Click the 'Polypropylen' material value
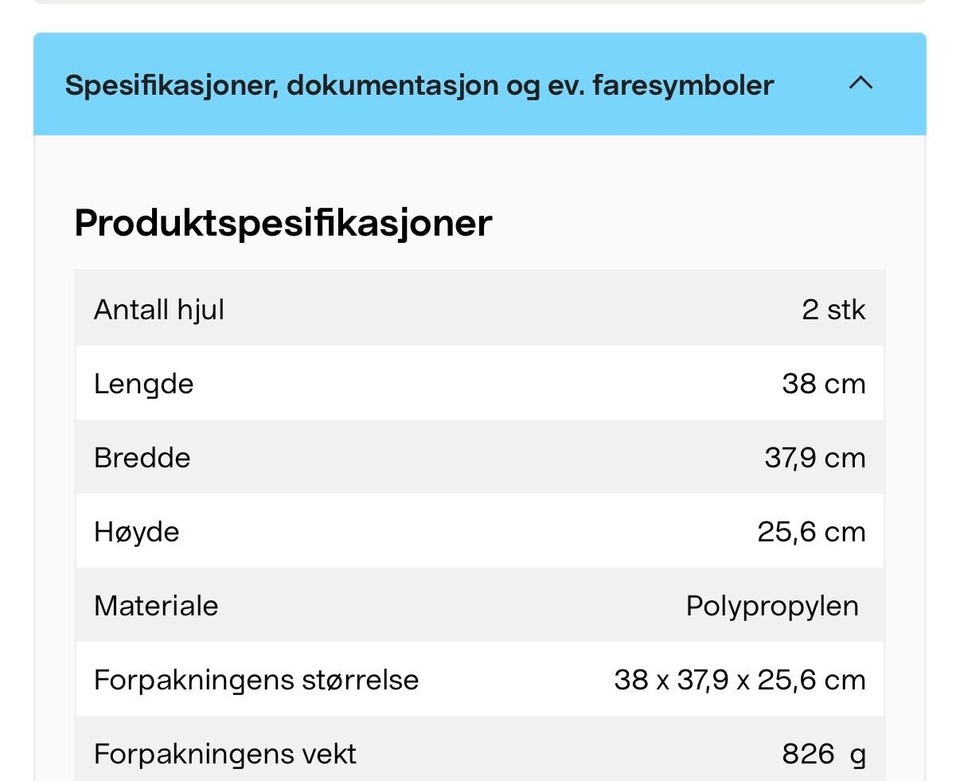This screenshot has height=781, width=960. [x=772, y=606]
